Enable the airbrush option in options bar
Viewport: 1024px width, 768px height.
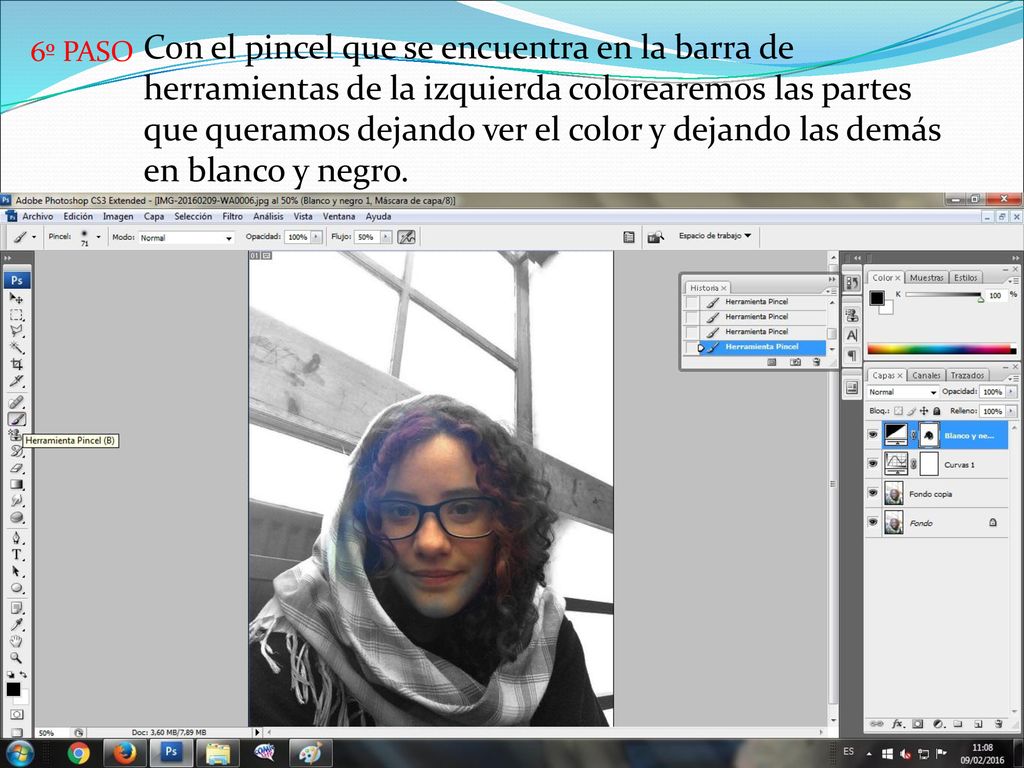click(x=406, y=237)
